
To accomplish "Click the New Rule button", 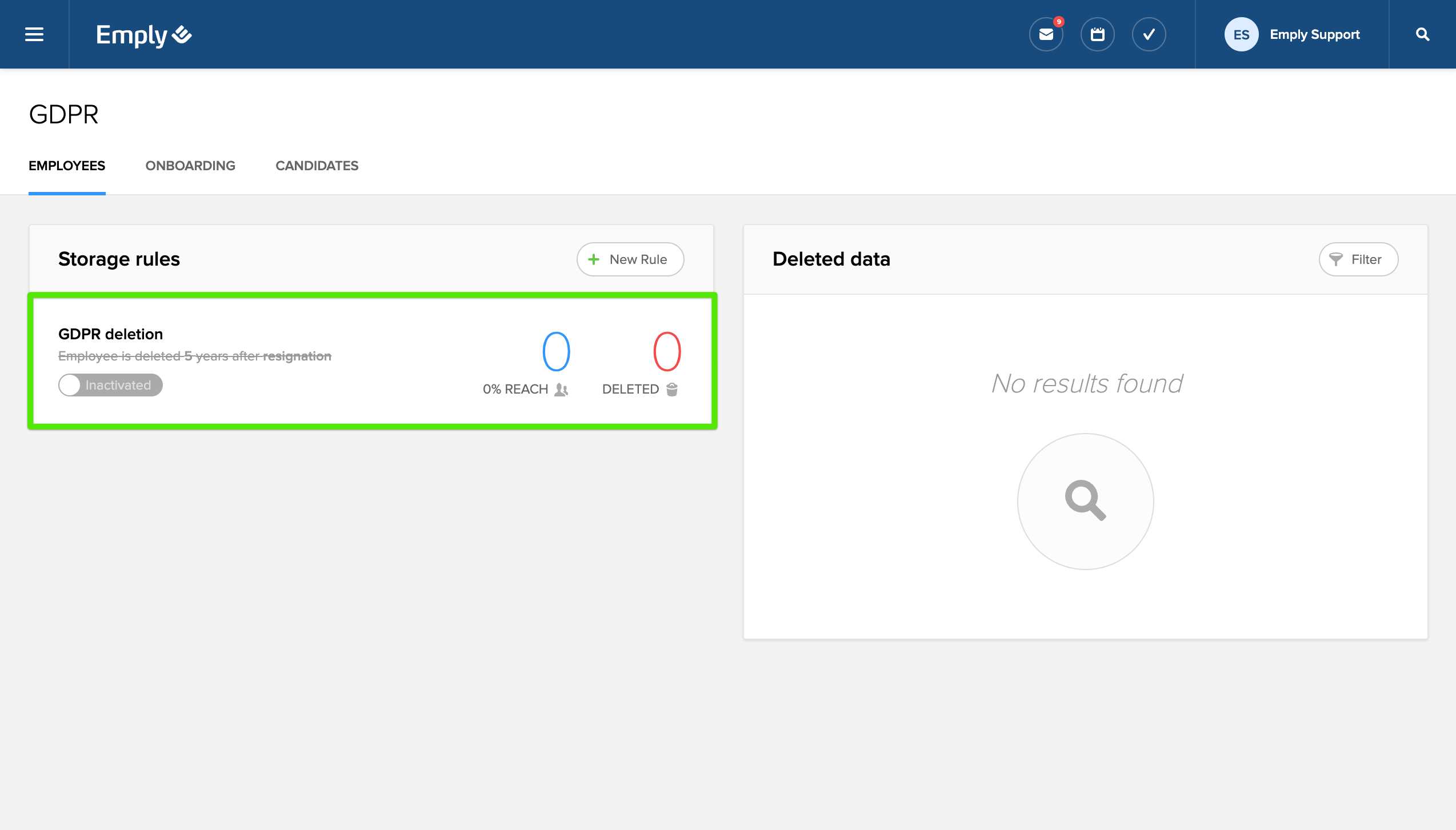I will [x=630, y=259].
